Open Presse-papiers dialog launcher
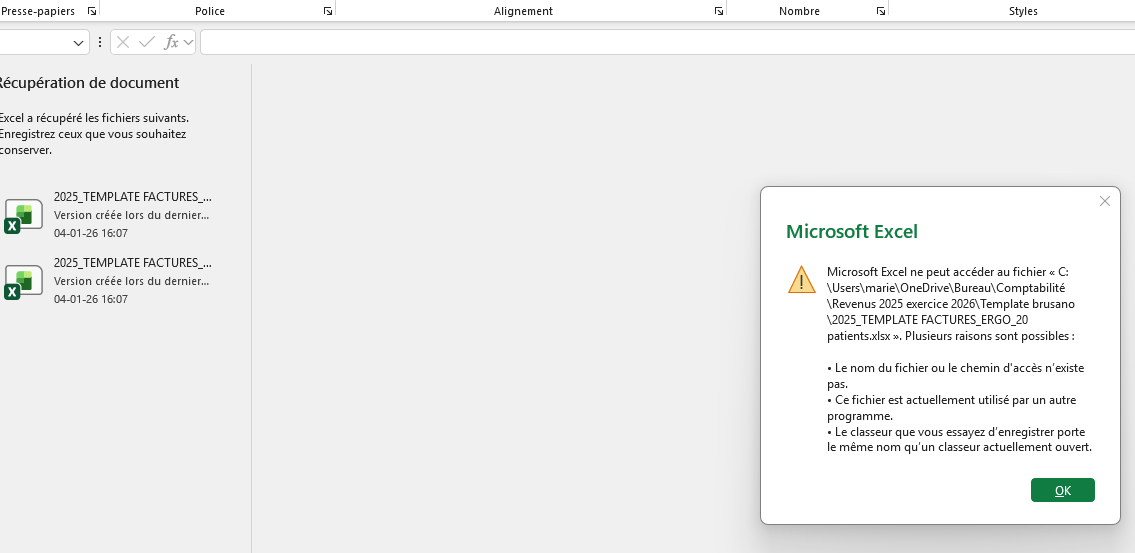This screenshot has width=1135, height=553. [x=92, y=11]
